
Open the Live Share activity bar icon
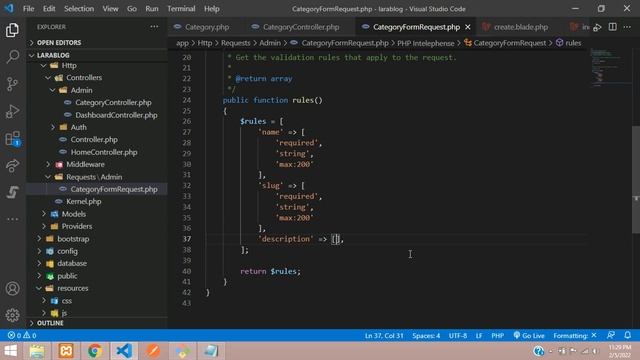pos(12,165)
